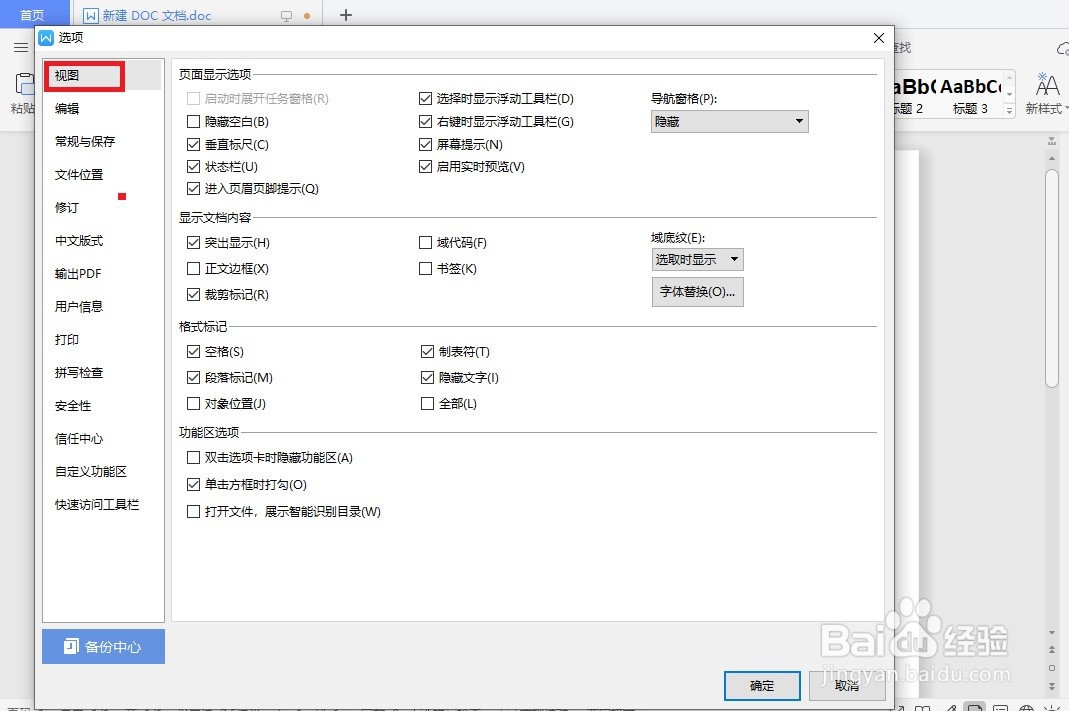Click the document icon on the DOC tab

coord(91,15)
